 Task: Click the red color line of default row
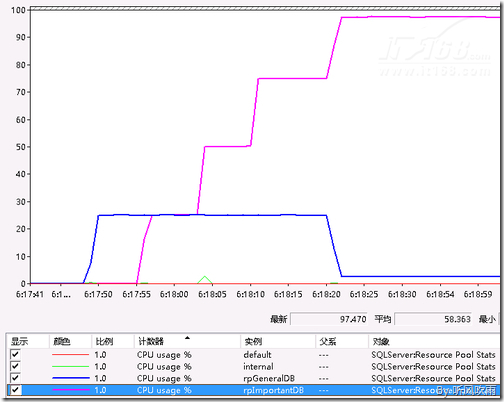click(x=70, y=354)
